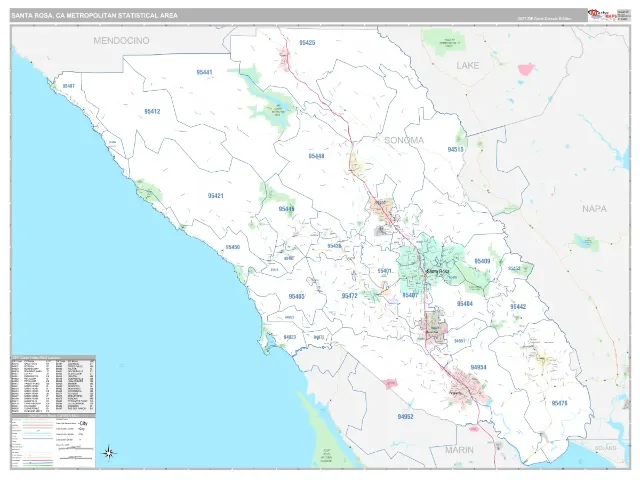Click ZIP code 95452 label
The image size is (640, 480).
[514, 269]
